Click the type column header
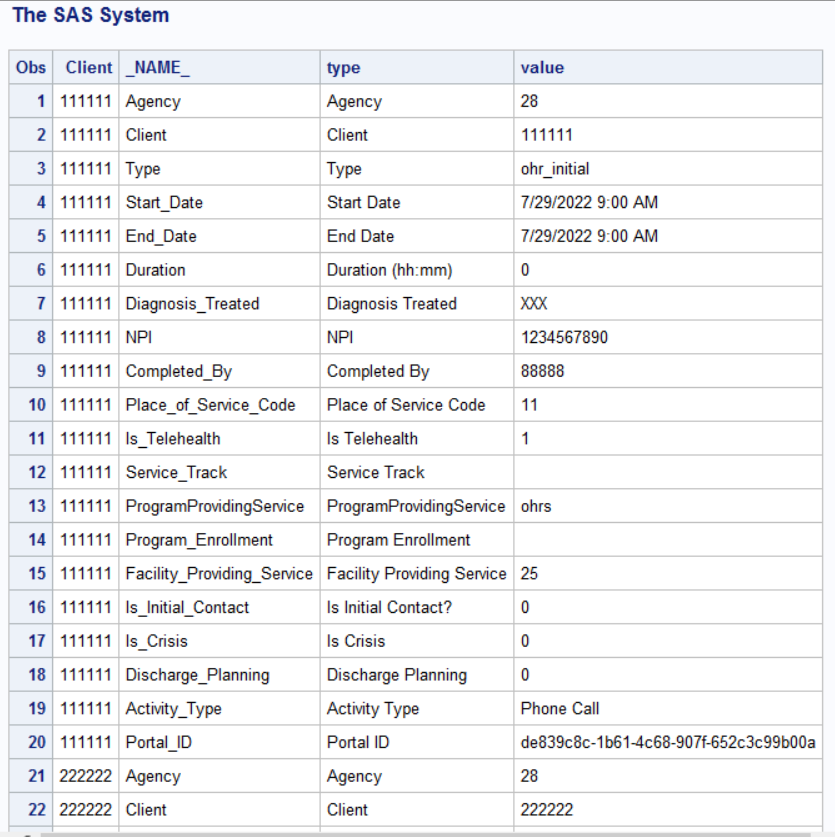 (343, 68)
